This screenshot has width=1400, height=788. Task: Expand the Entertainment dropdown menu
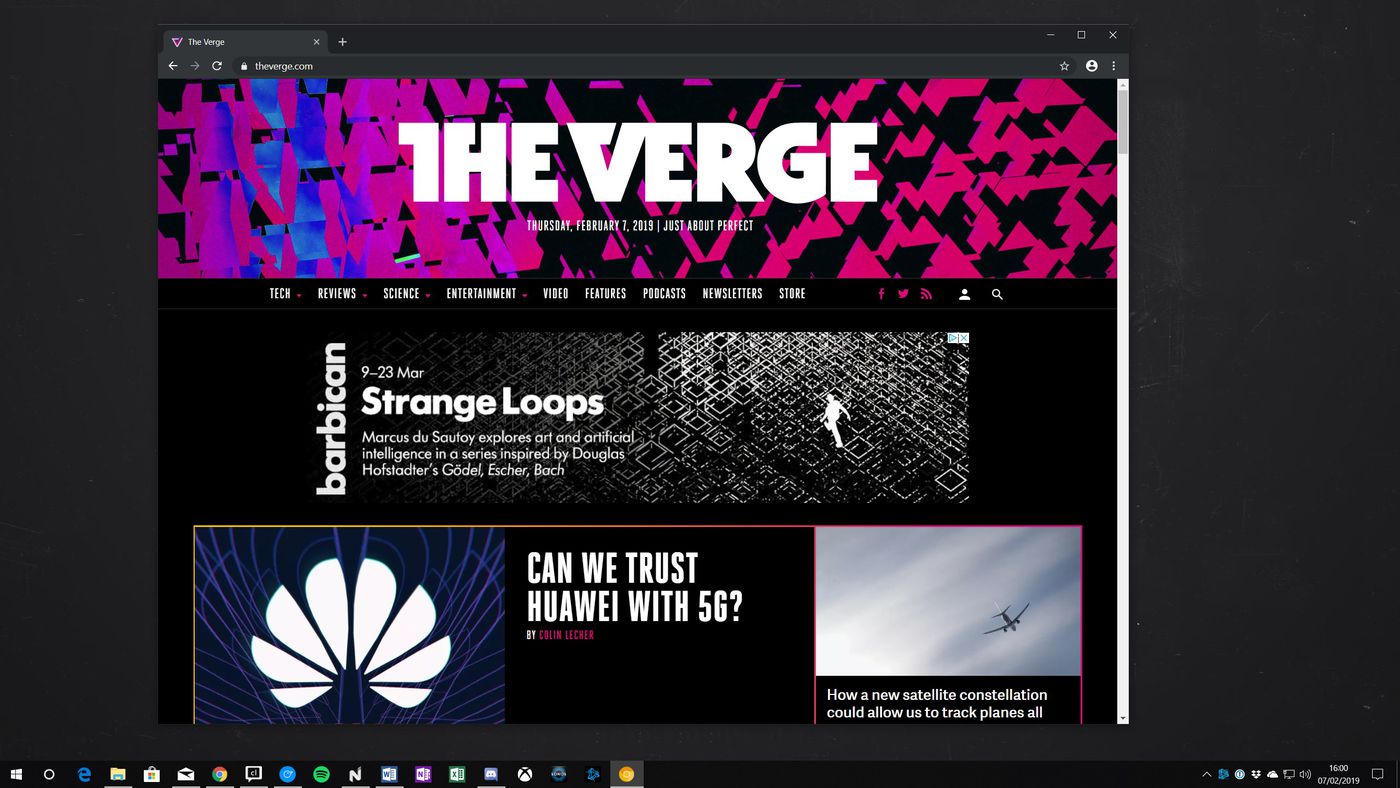click(x=486, y=294)
